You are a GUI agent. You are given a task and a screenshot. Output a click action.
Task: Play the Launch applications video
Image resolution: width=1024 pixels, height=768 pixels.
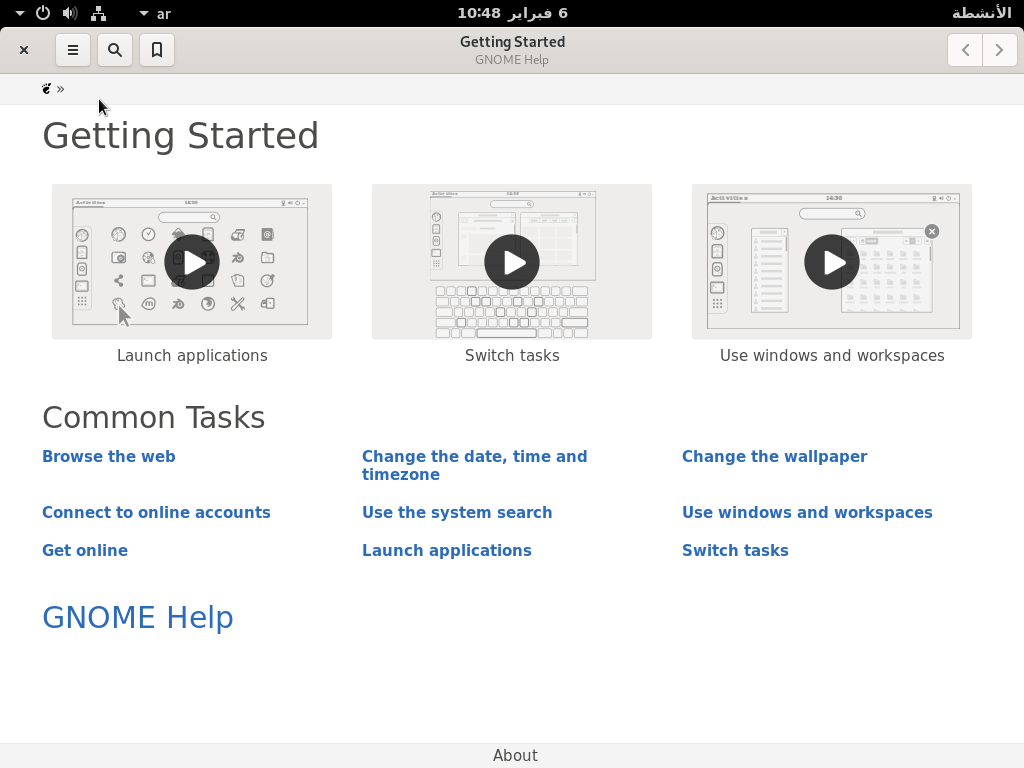coord(192,262)
